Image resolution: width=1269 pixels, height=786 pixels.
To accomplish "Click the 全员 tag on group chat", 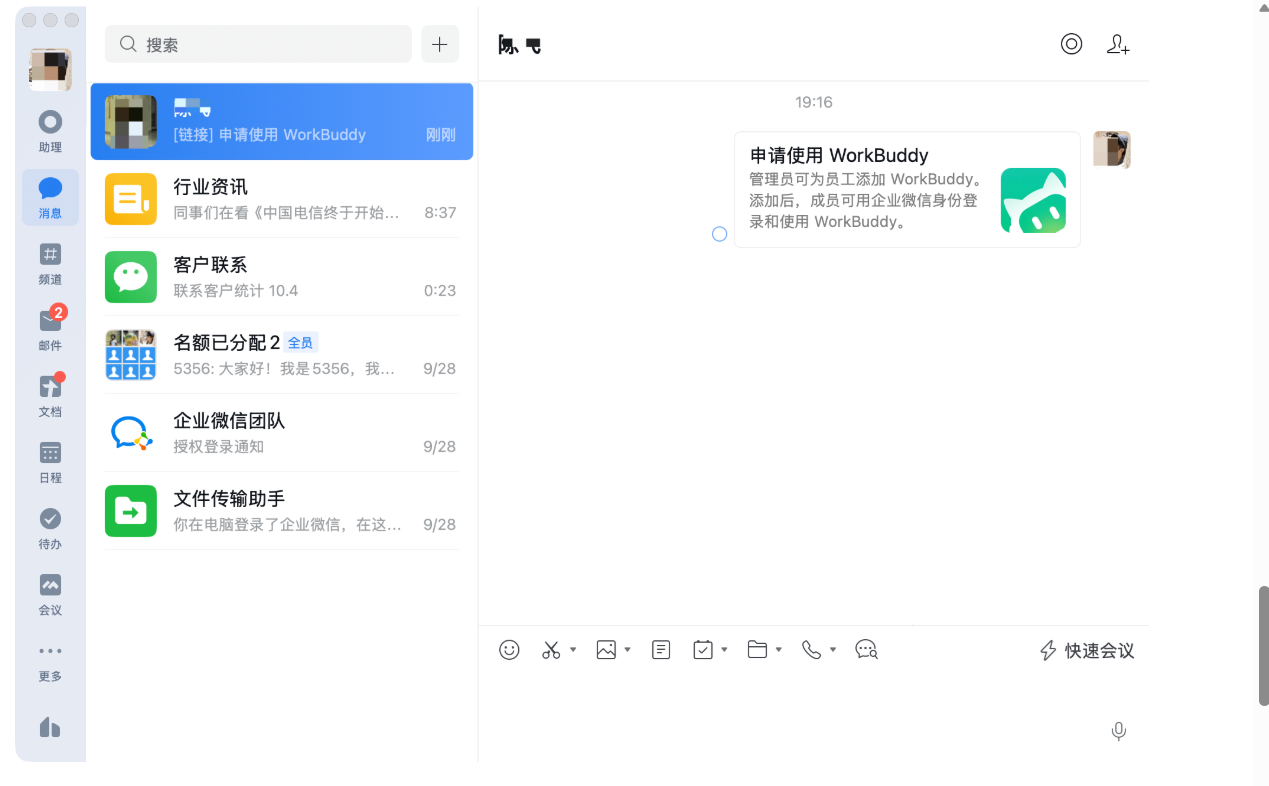I will point(300,342).
